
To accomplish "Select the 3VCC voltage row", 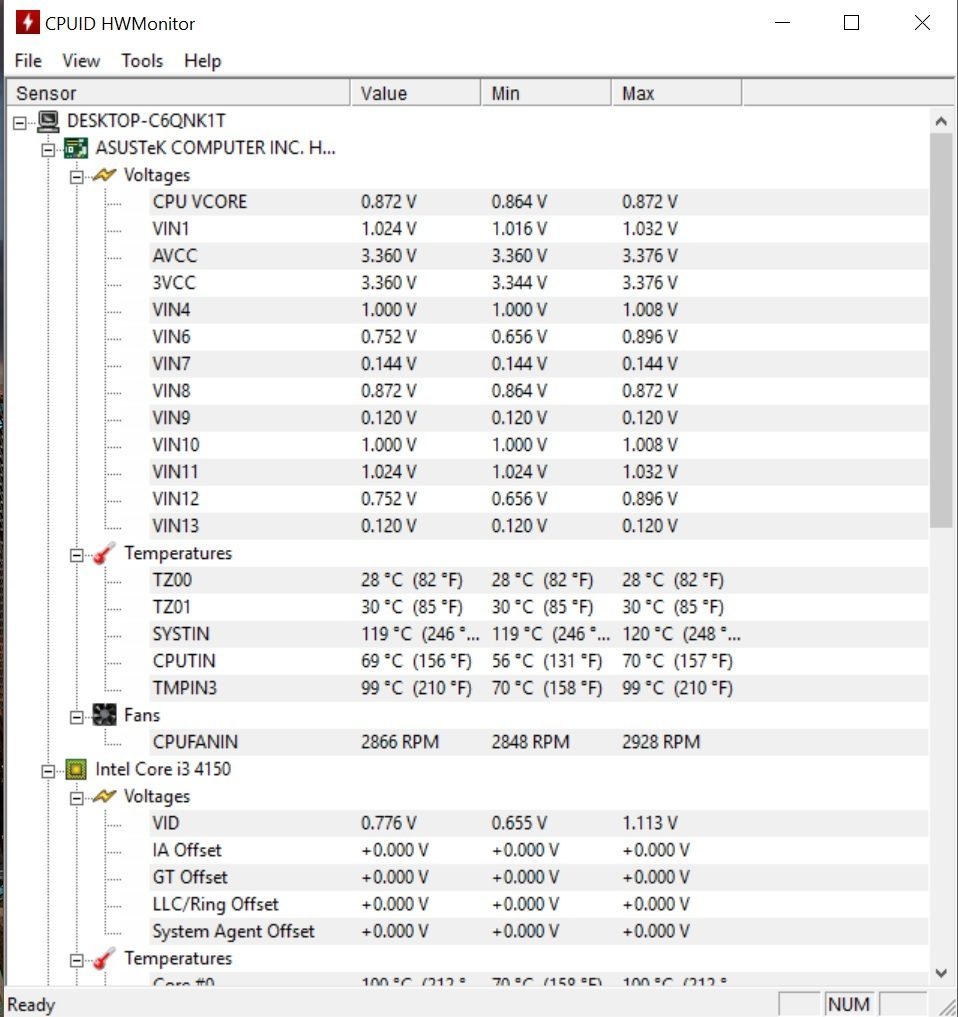I will tap(538, 283).
